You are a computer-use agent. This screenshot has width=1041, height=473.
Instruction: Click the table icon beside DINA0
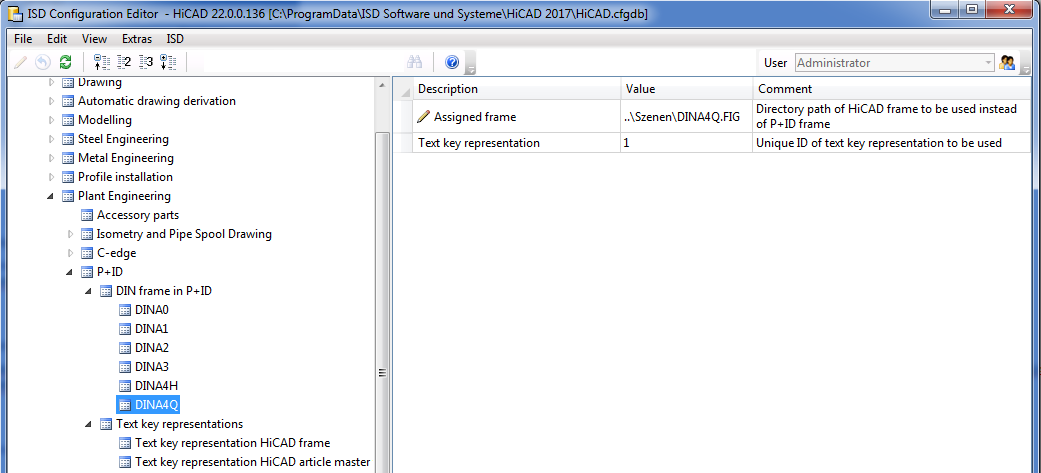[125, 310]
